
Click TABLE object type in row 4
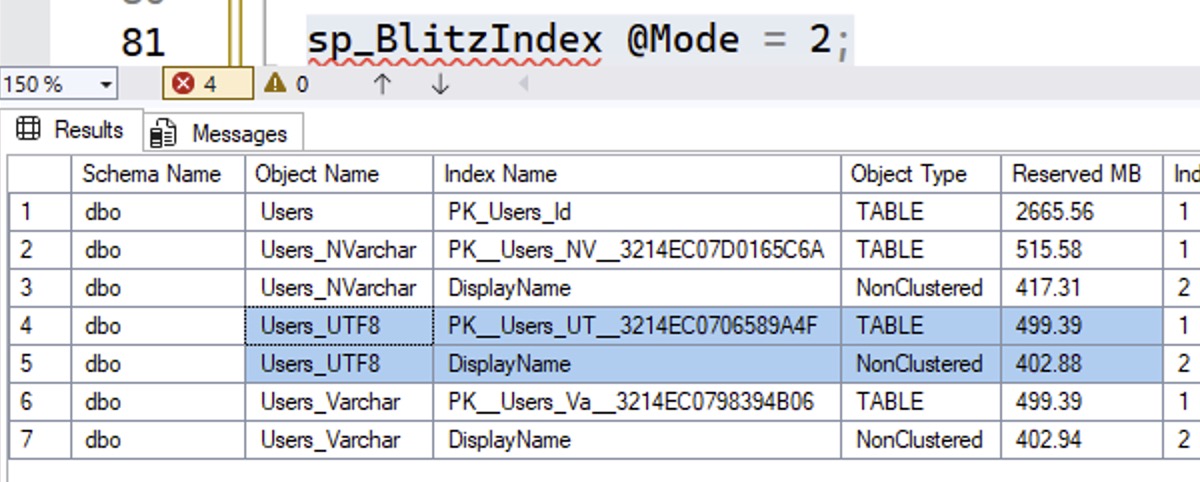coord(921,326)
